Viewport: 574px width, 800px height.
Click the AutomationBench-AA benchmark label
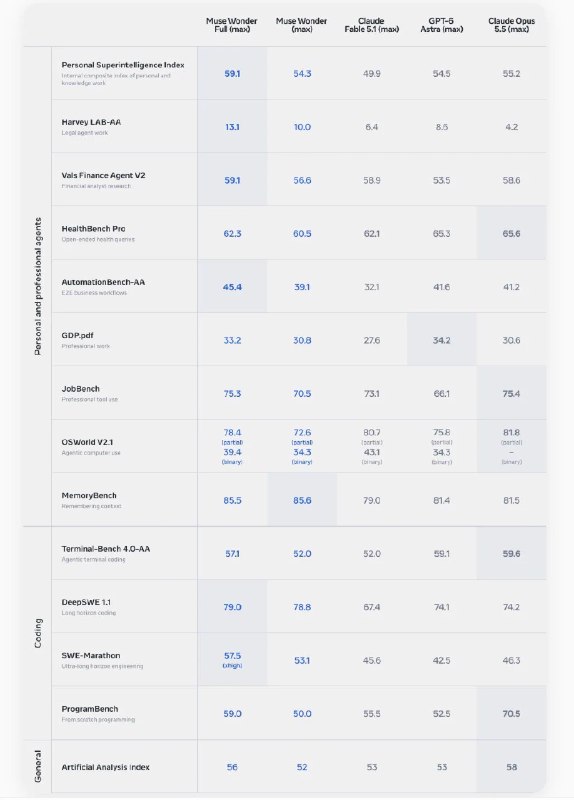pos(103,282)
